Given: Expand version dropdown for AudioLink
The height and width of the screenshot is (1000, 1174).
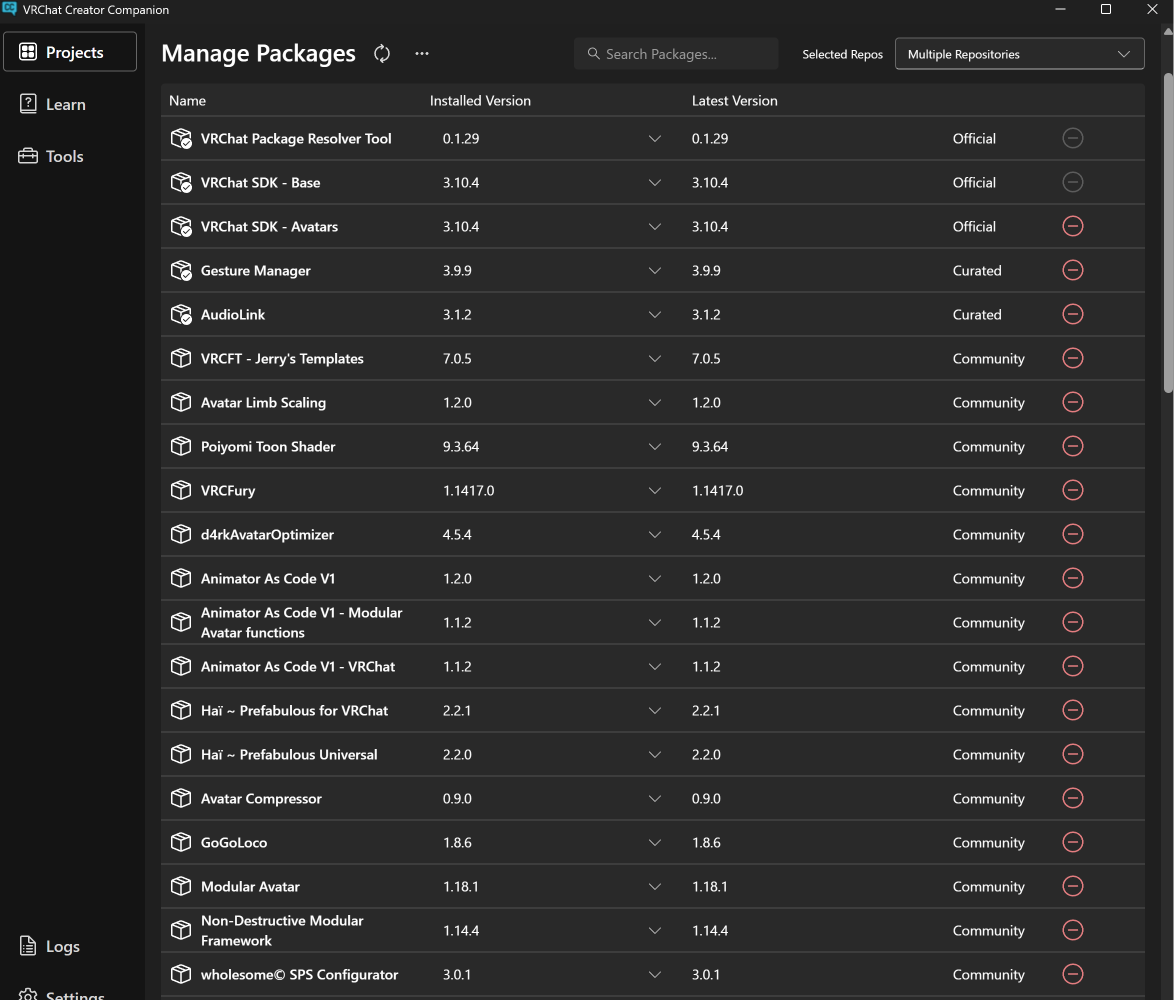Looking at the screenshot, I should (x=655, y=314).
